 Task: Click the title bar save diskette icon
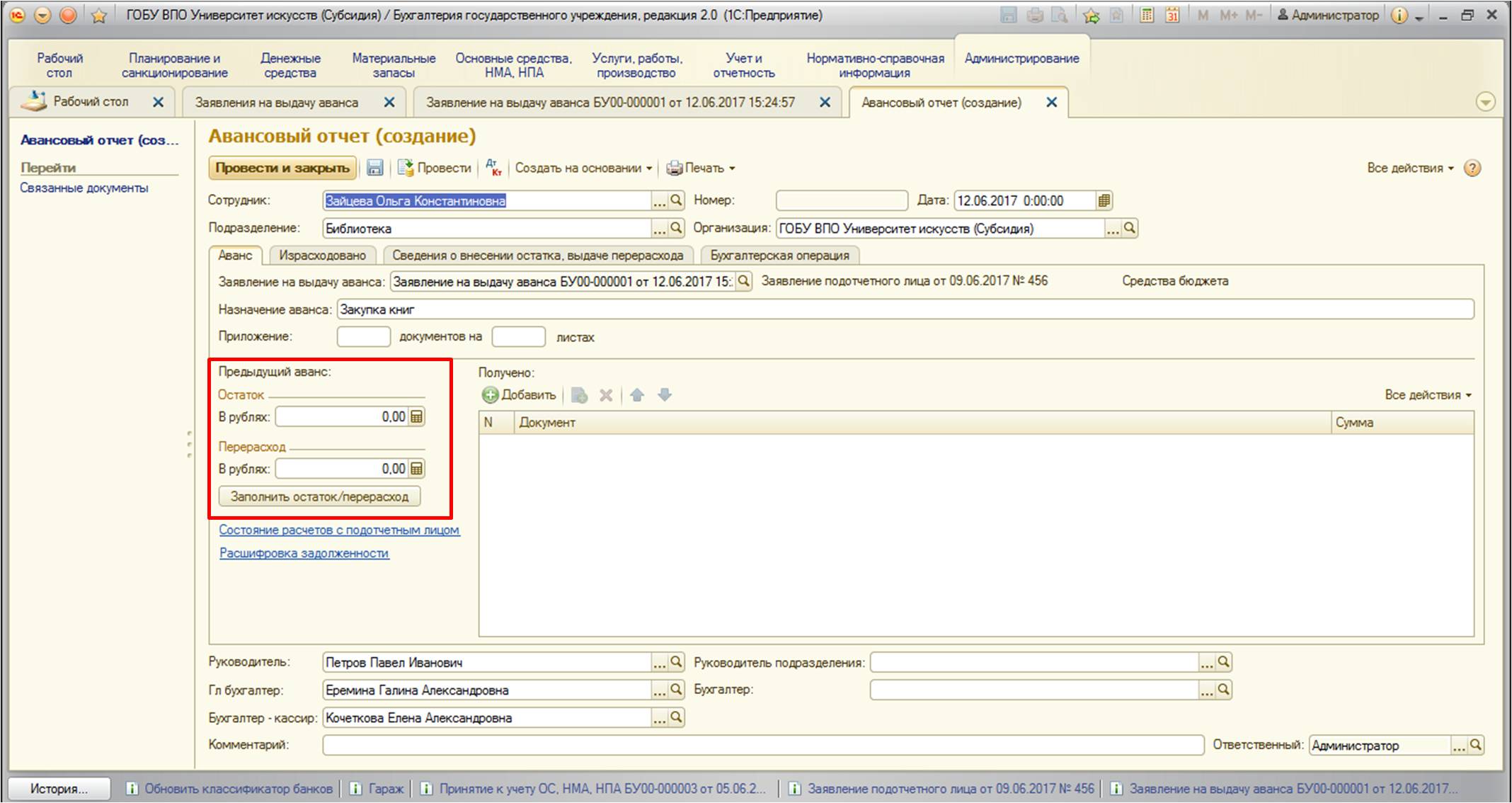[1009, 15]
